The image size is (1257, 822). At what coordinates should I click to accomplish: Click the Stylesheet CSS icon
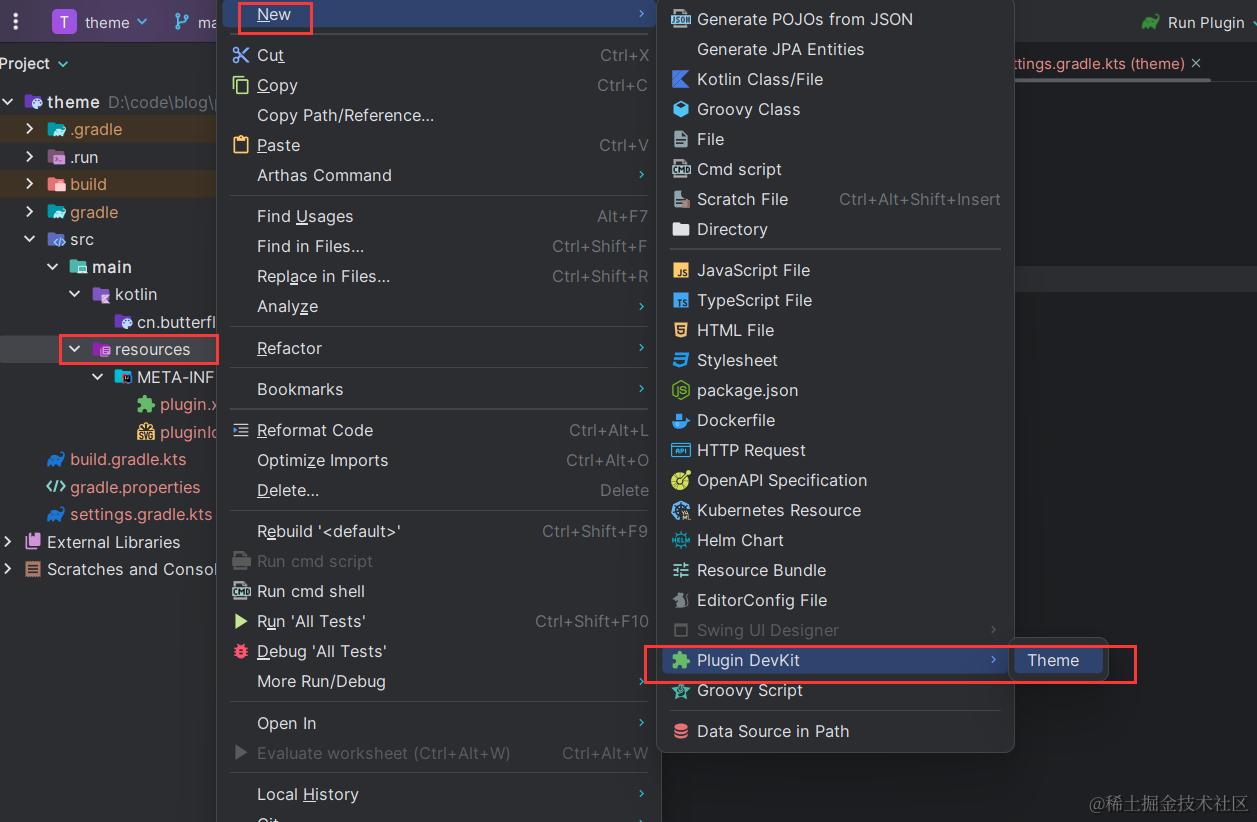[x=681, y=360]
